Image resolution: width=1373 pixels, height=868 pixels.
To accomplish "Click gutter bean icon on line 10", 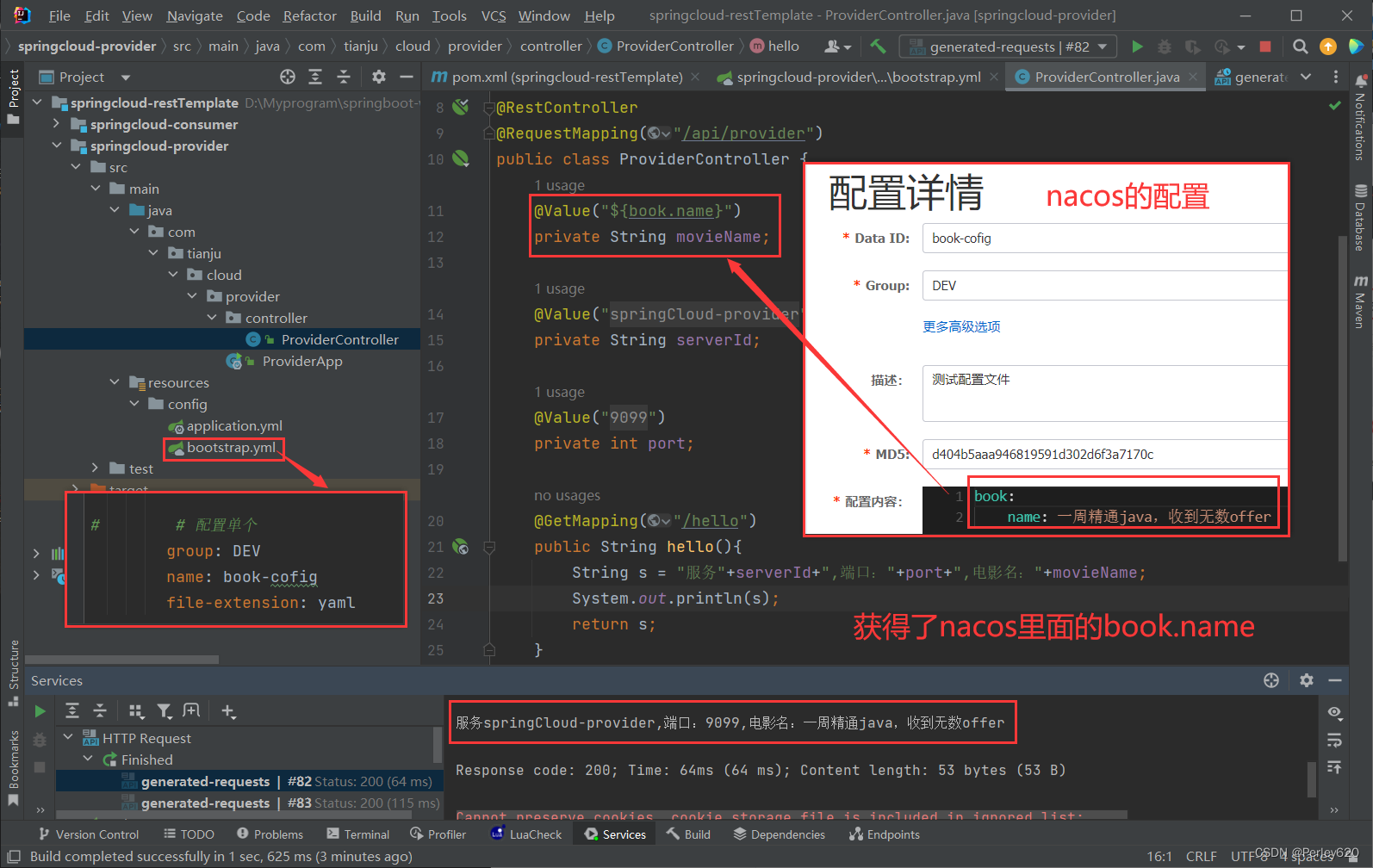I will pos(462,158).
